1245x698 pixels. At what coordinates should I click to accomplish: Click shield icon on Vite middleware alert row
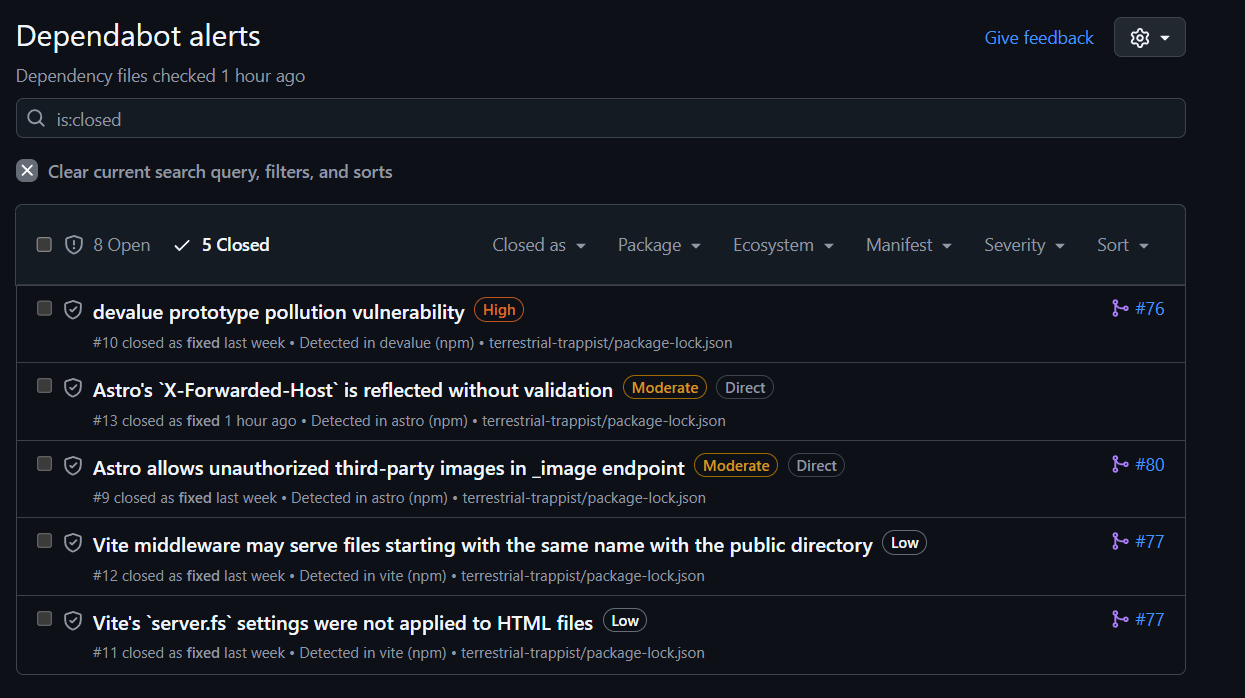[x=73, y=543]
